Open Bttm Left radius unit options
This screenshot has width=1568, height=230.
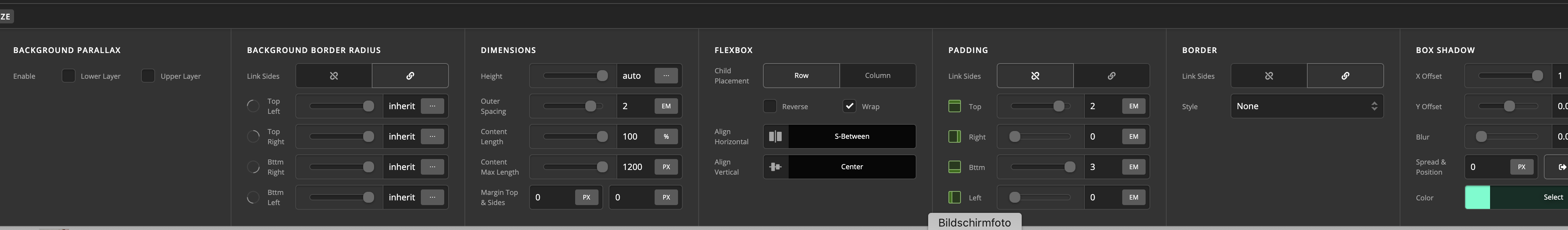pos(432,197)
